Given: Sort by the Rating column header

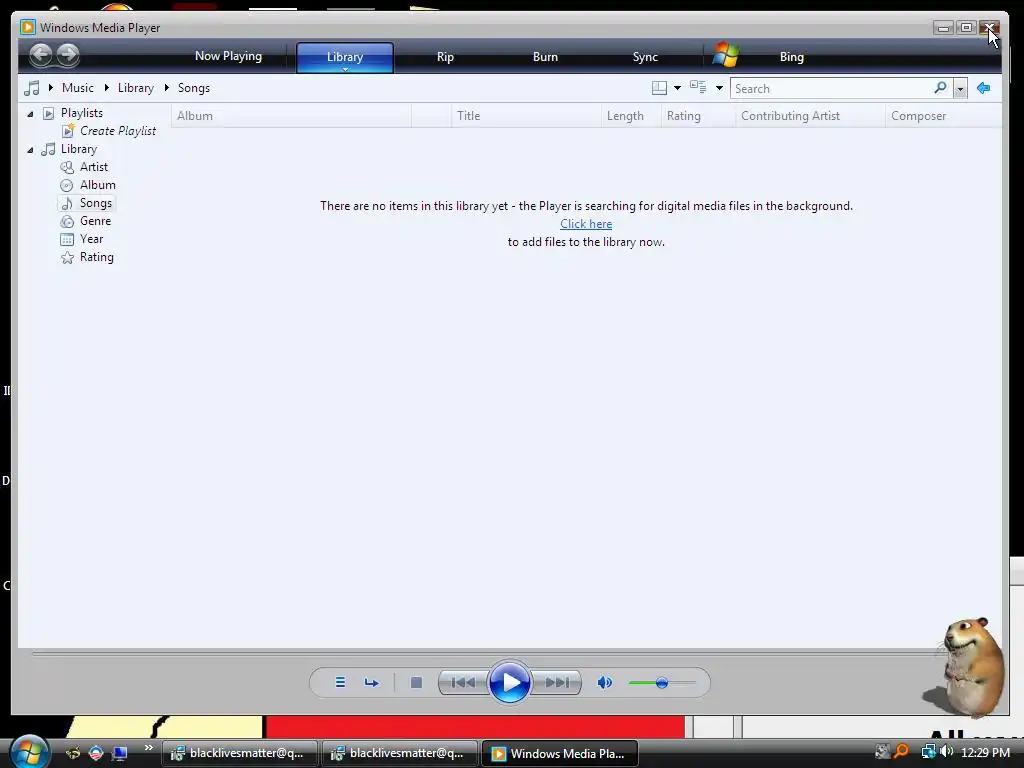Looking at the screenshot, I should tap(698, 116).
